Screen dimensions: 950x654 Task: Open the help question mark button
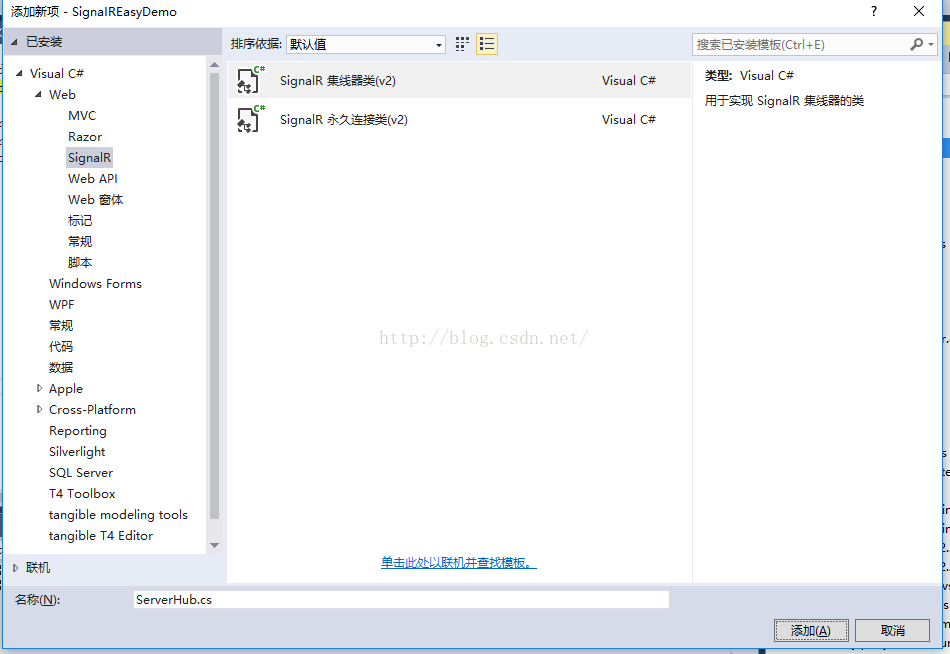click(x=874, y=12)
